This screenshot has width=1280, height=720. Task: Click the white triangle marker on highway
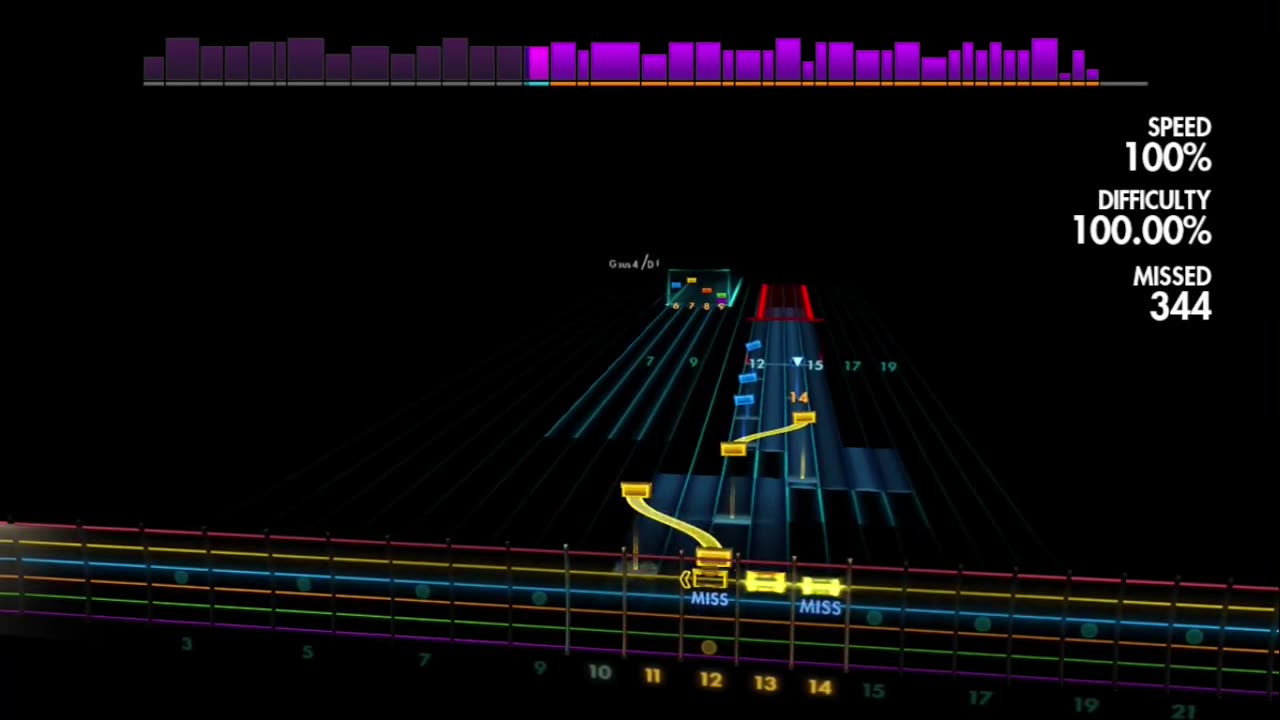coord(797,362)
